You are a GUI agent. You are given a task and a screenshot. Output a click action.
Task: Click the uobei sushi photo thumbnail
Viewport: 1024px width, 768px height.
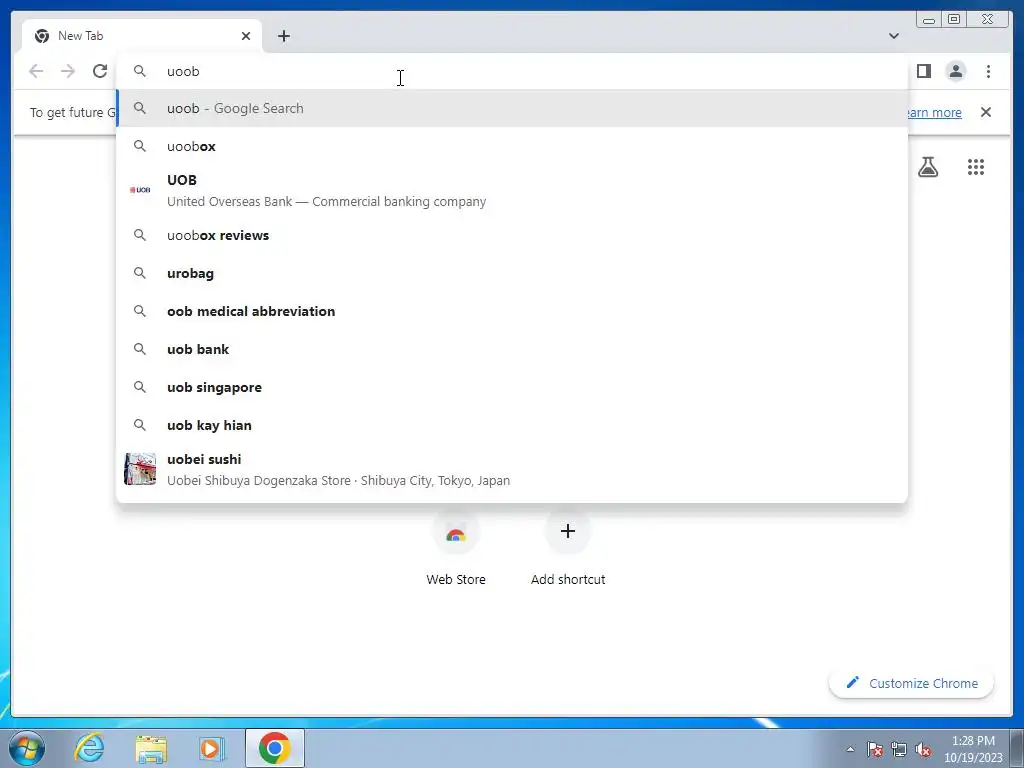[x=140, y=469]
